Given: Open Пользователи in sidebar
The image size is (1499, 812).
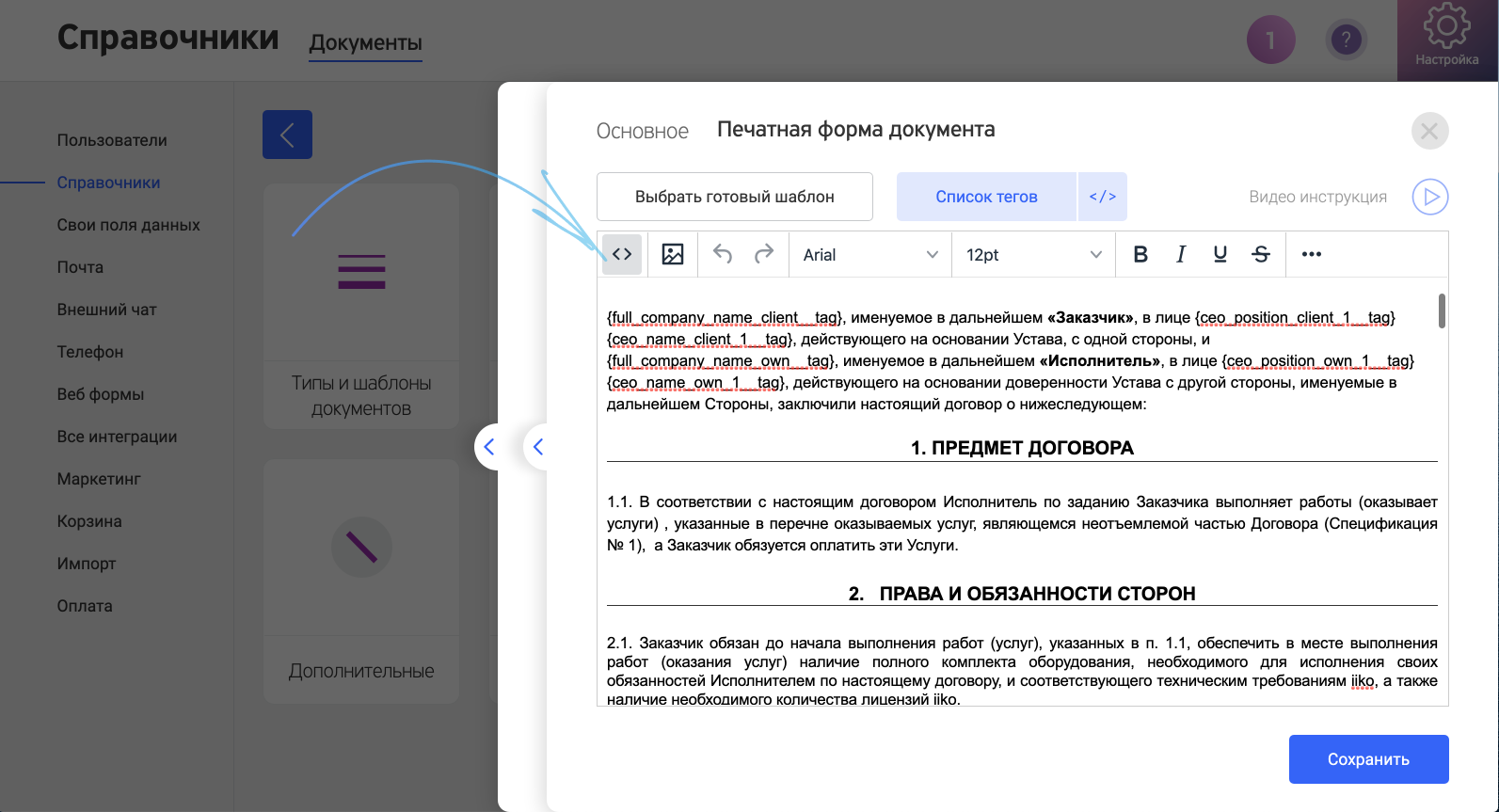Looking at the screenshot, I should click(x=112, y=140).
